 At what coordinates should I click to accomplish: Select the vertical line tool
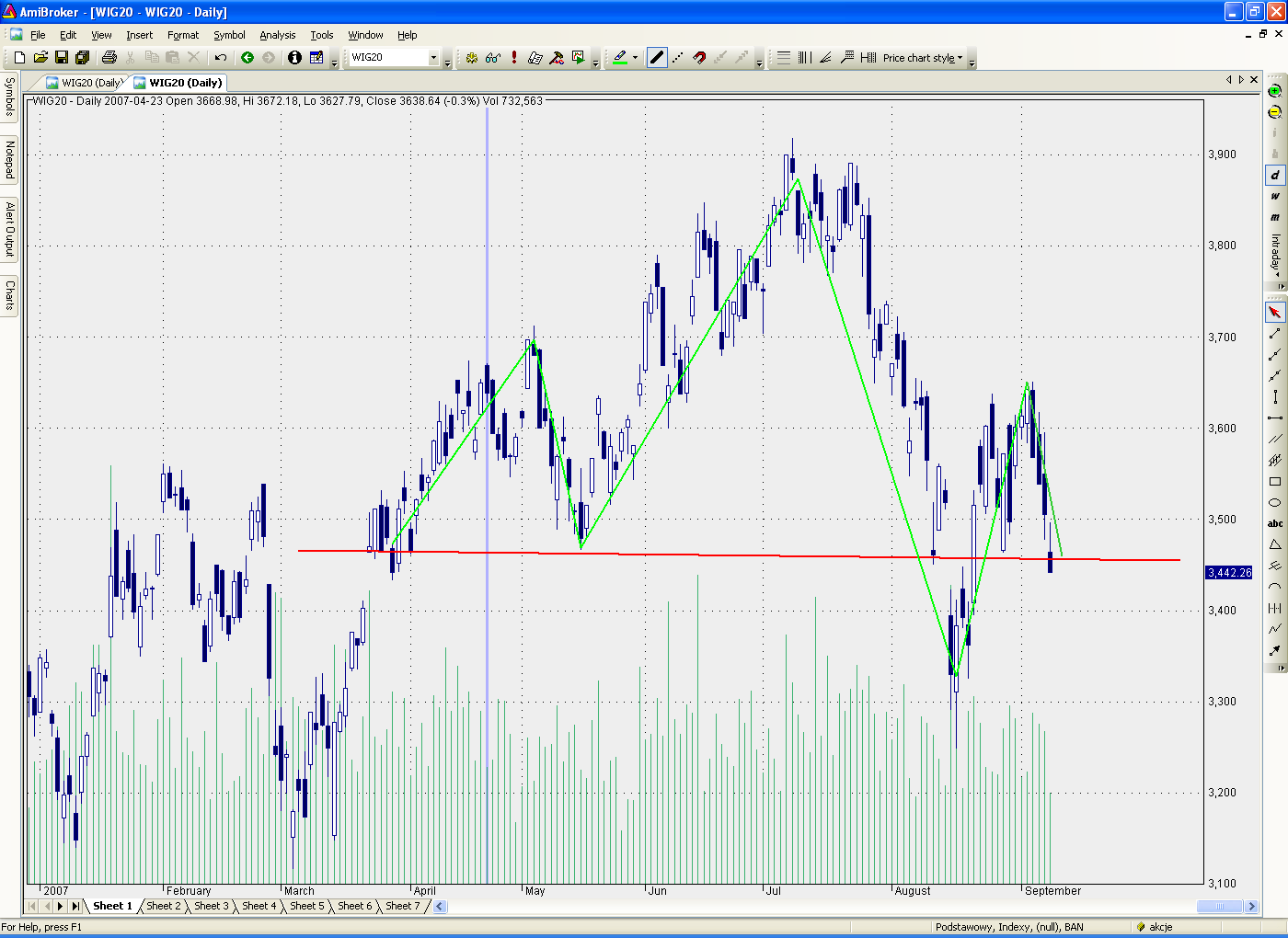[1275, 397]
